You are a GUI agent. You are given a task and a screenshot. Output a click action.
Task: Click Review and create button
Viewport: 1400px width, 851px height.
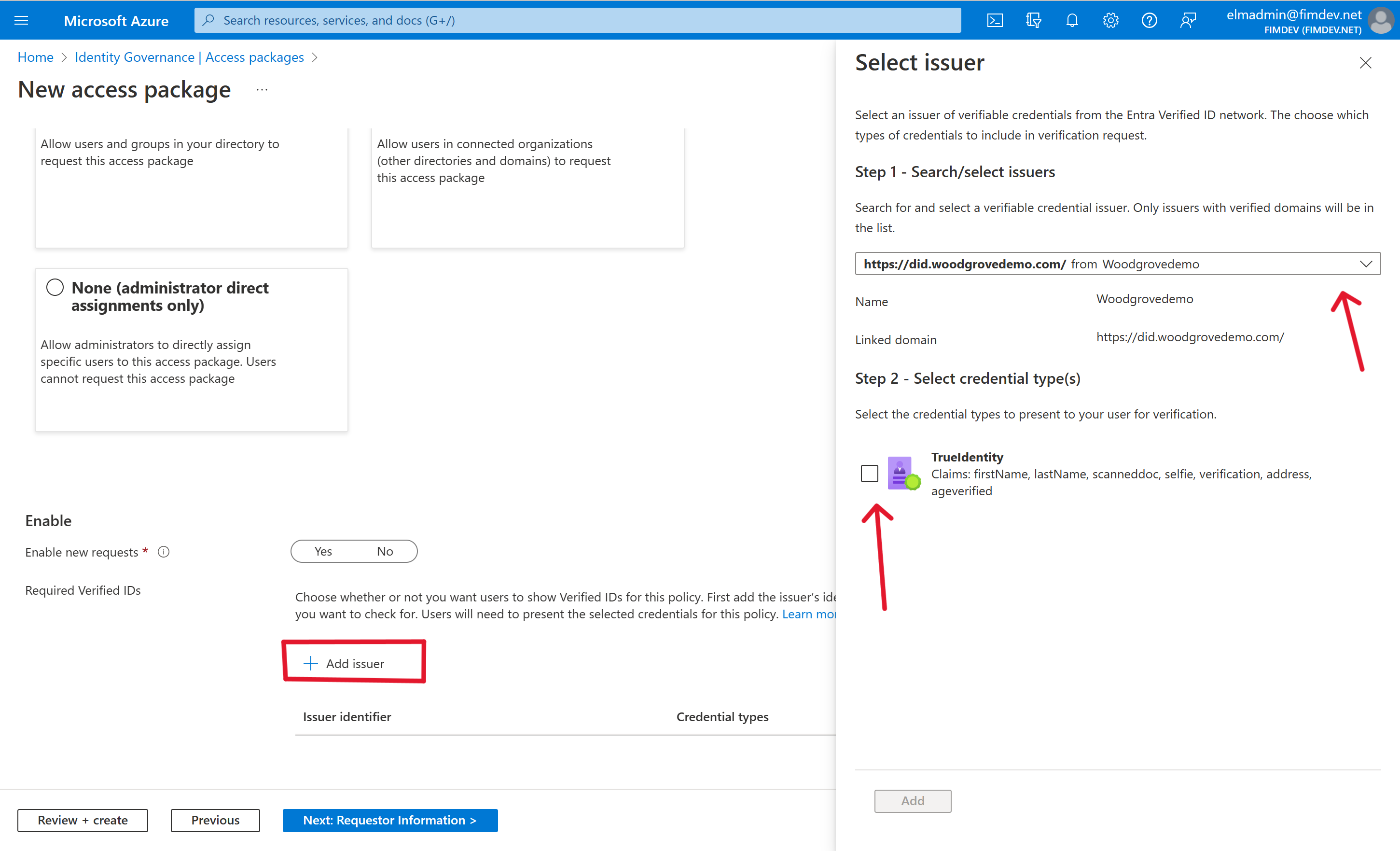coord(82,820)
